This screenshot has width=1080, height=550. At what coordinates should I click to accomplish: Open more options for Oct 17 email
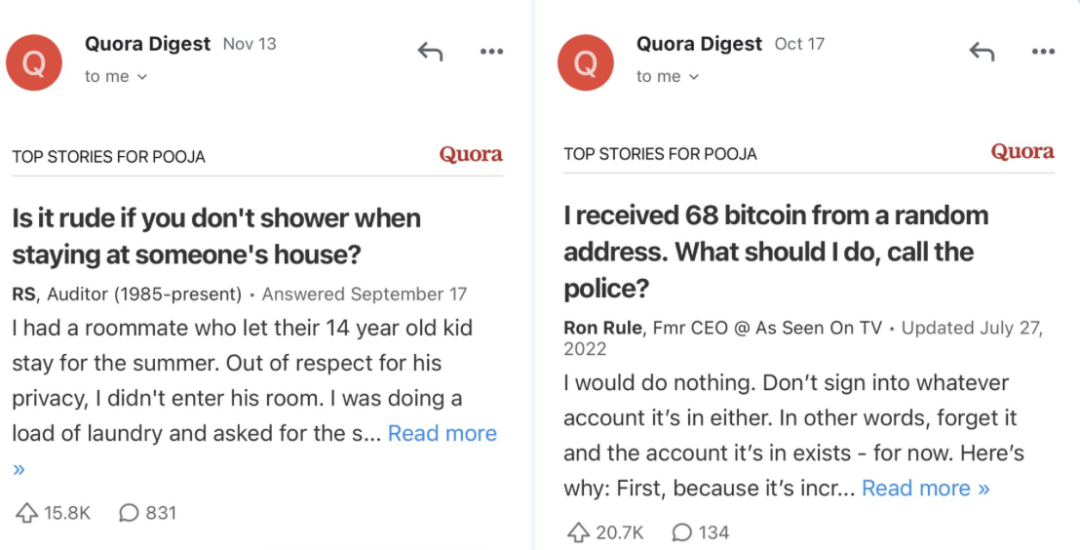pyautogui.click(x=1043, y=52)
